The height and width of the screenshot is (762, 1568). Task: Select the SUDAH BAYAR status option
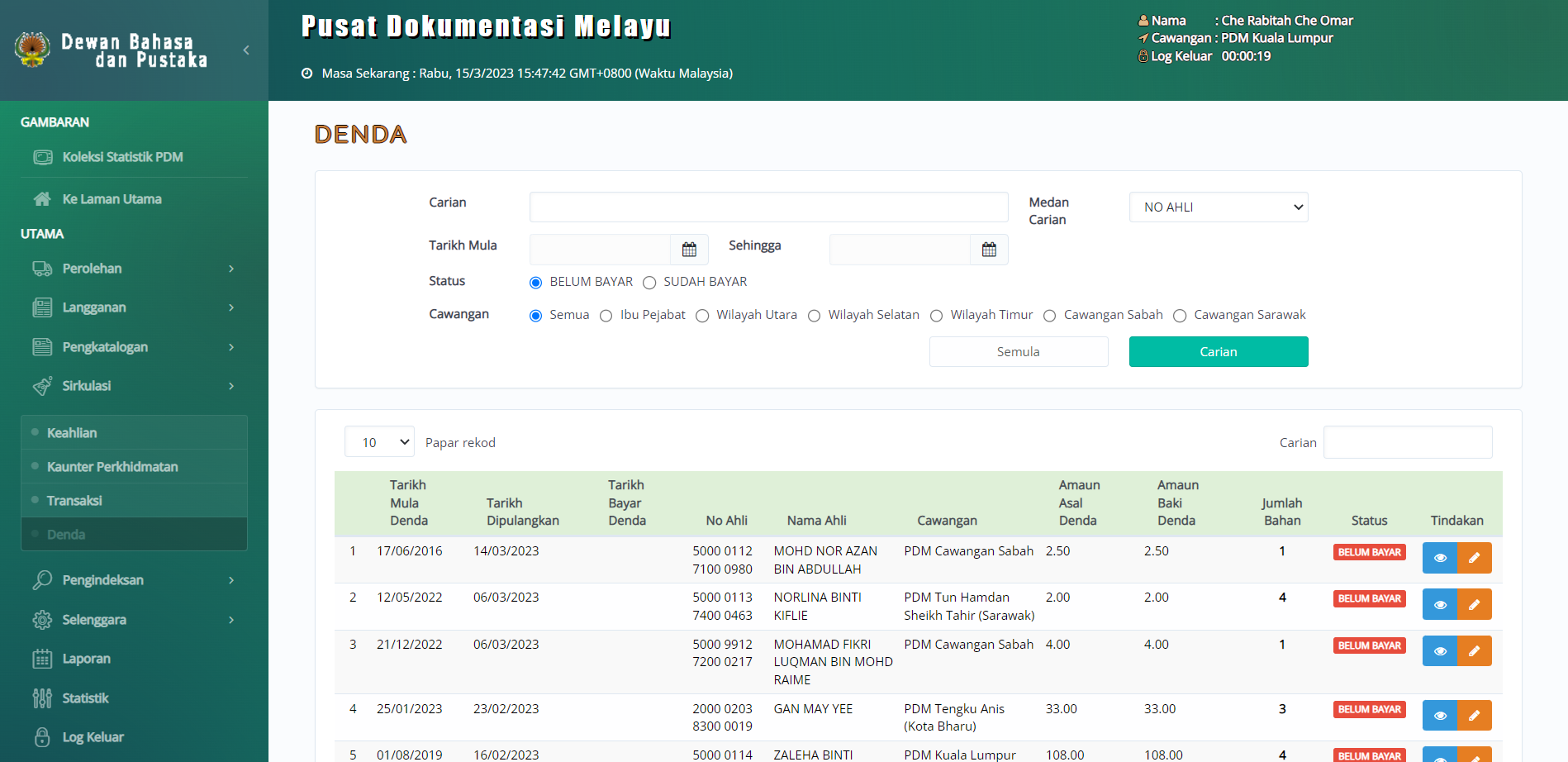[650, 283]
